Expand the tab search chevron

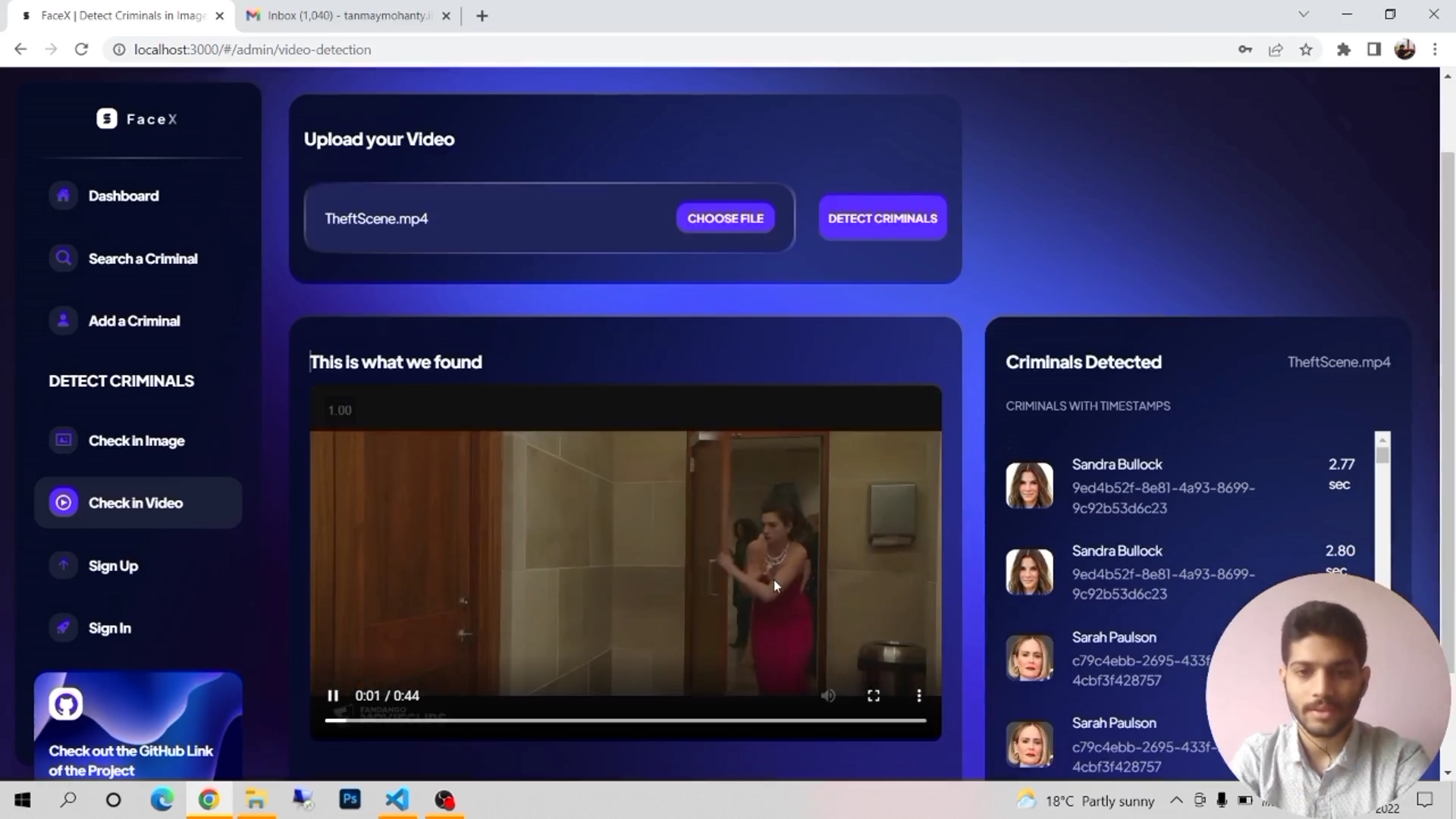point(1304,14)
